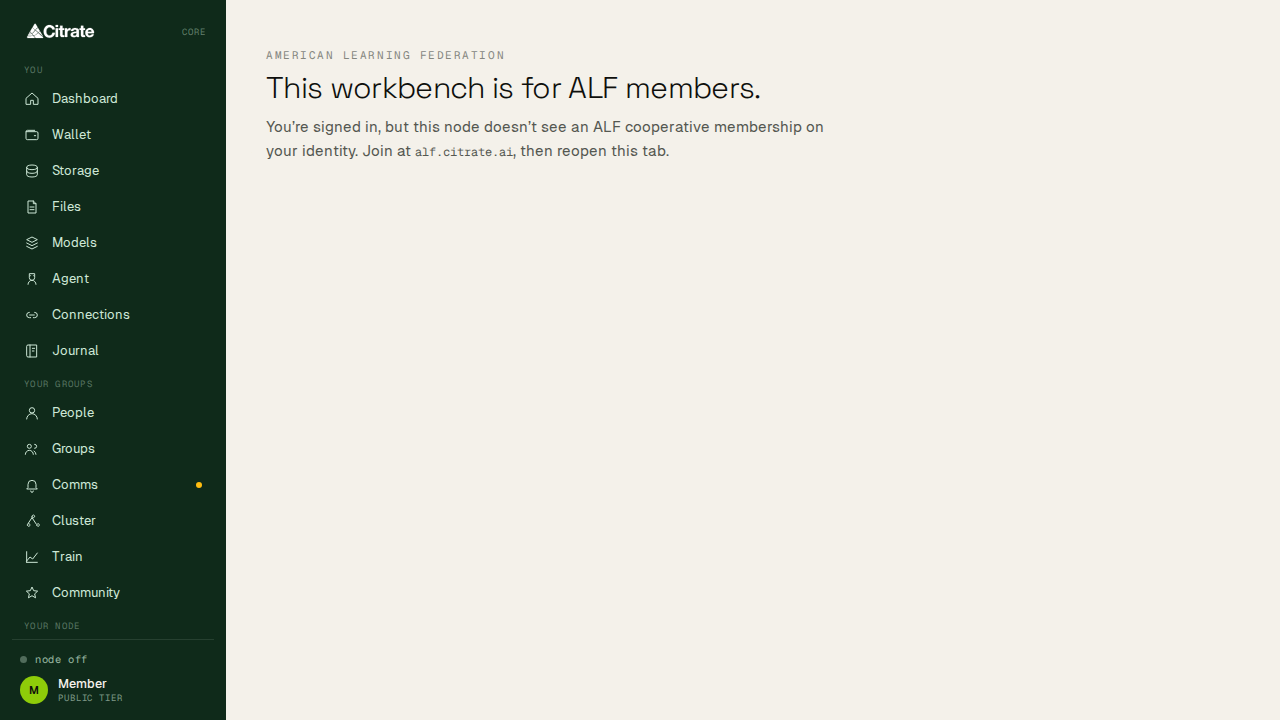Click the node off status indicator
Viewport: 1280px width, 720px height.
point(54,660)
